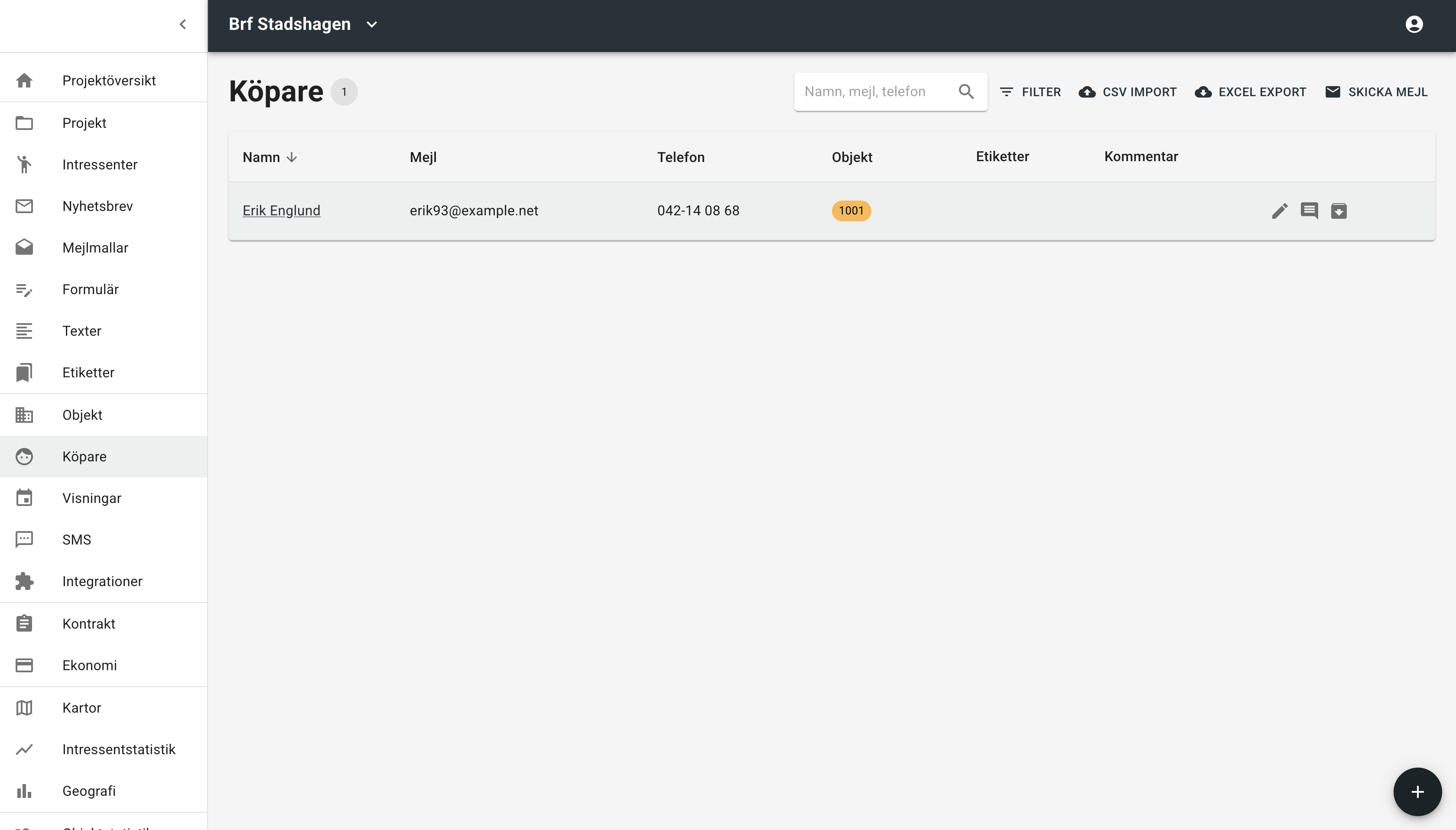1456x830 pixels.
Task: Click the Köpare face icon
Action: (x=24, y=456)
